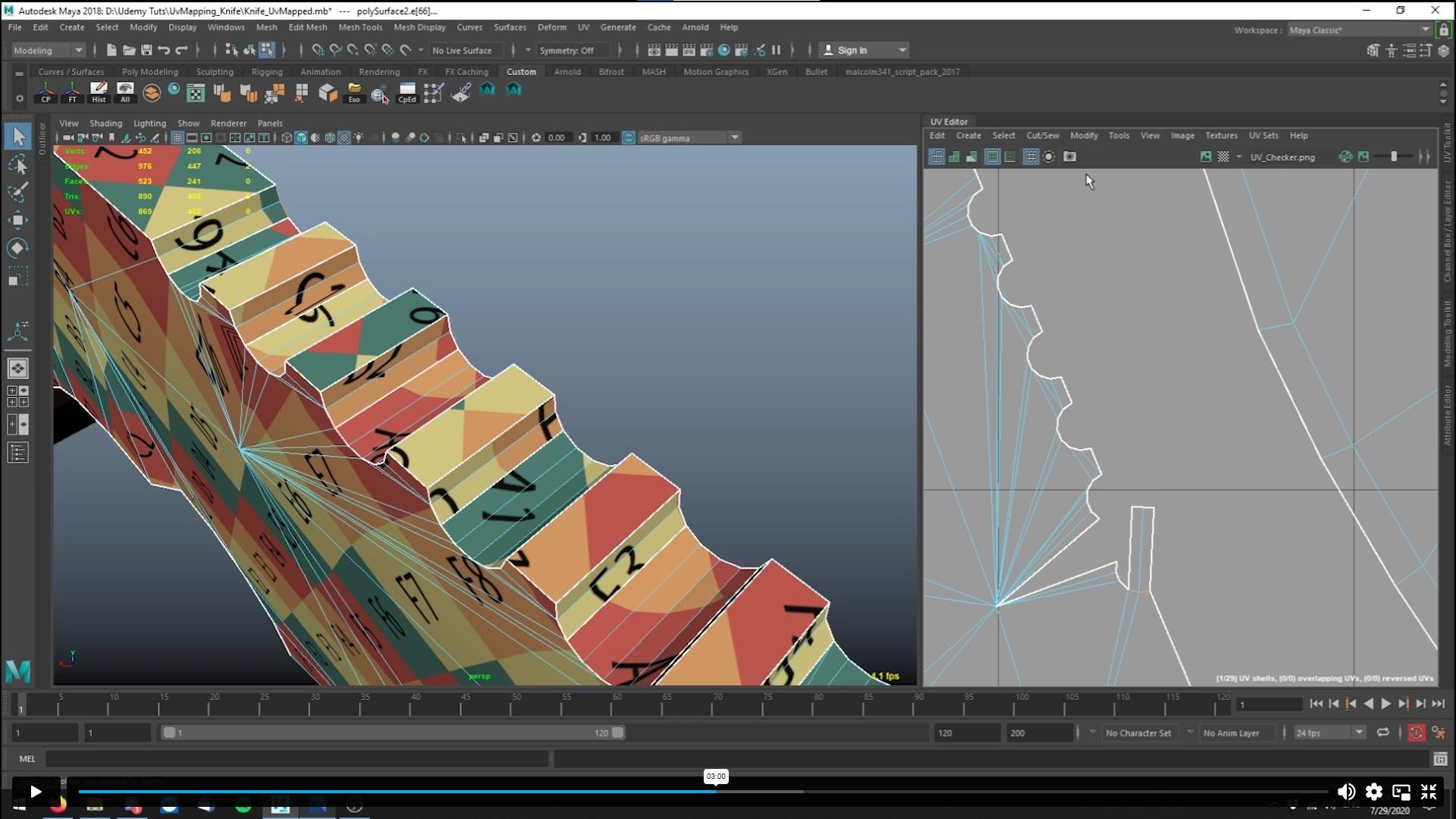This screenshot has width=1456, height=819.
Task: Click the timeline range slider bar
Action: pyautogui.click(x=393, y=733)
